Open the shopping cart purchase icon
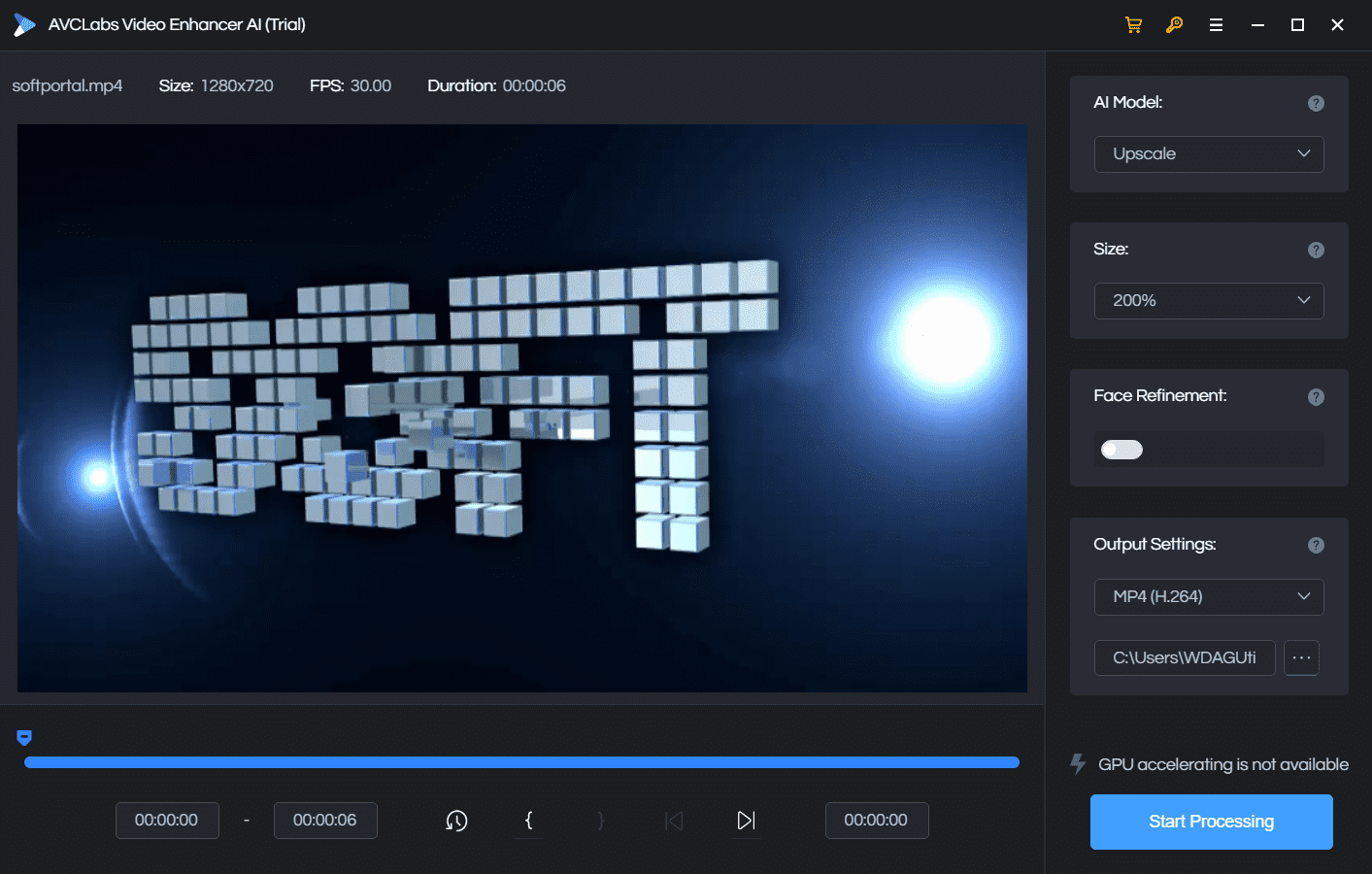Image resolution: width=1372 pixels, height=874 pixels. (1133, 25)
